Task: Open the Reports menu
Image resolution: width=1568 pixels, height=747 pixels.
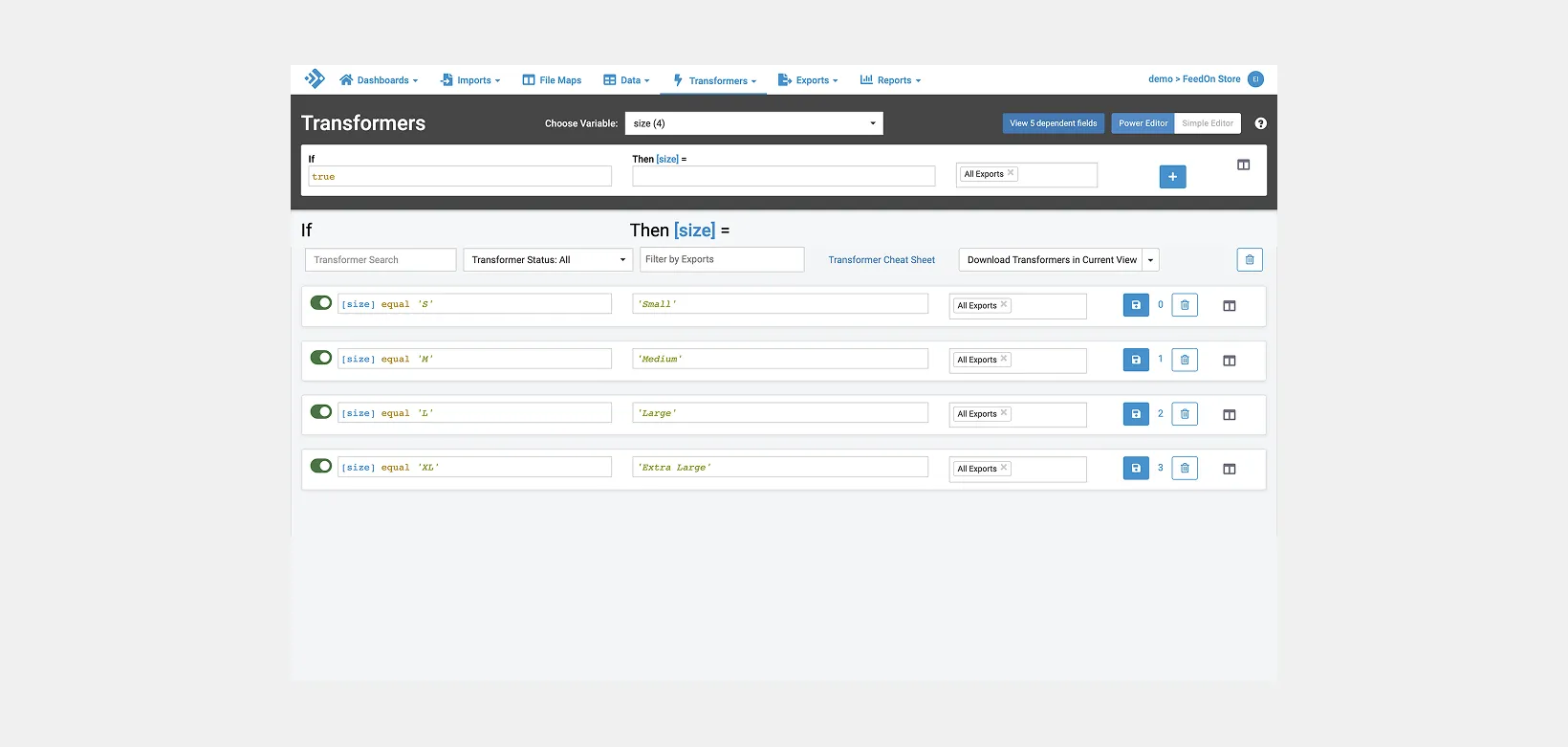Action: [x=890, y=80]
